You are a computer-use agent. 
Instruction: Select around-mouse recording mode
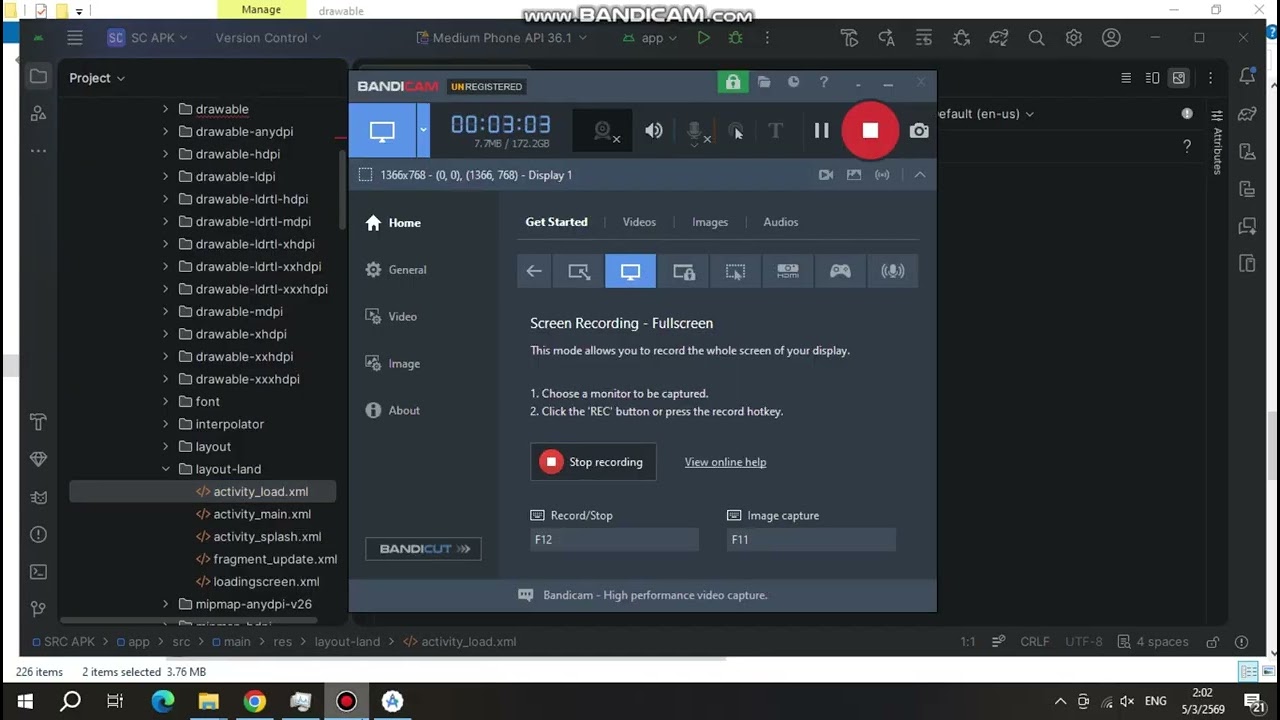[735, 271]
